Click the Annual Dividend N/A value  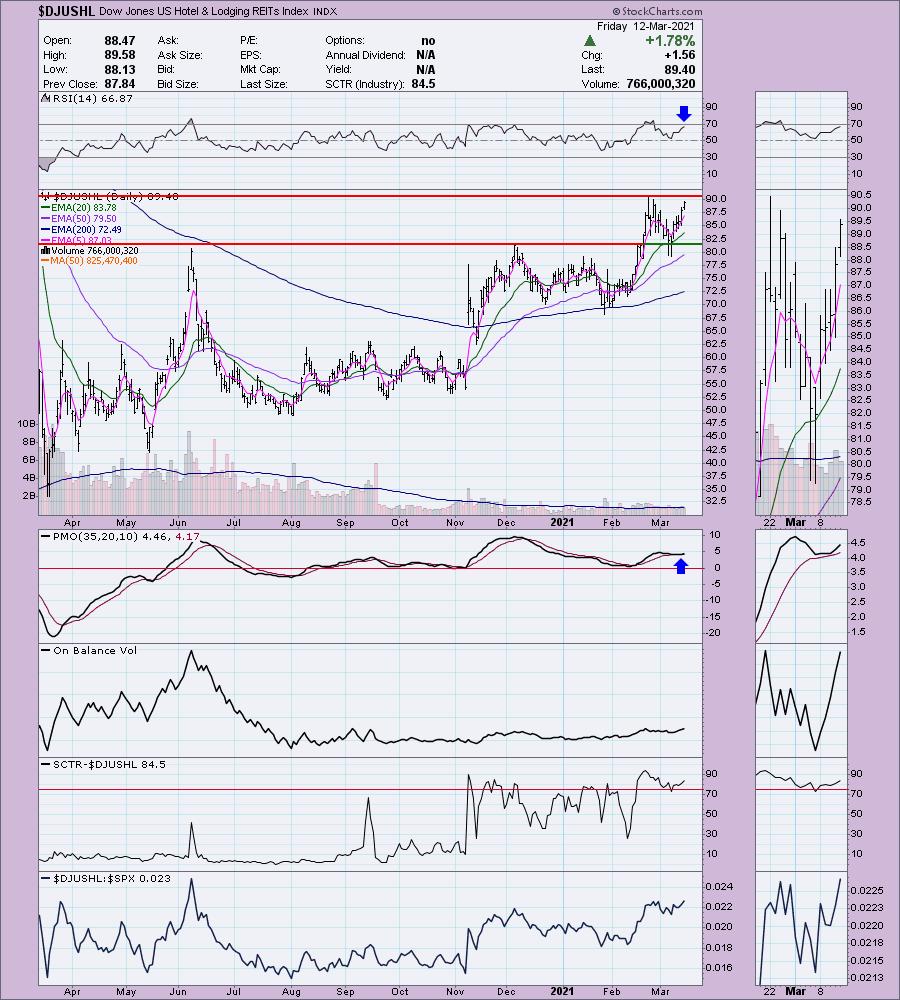coord(426,55)
